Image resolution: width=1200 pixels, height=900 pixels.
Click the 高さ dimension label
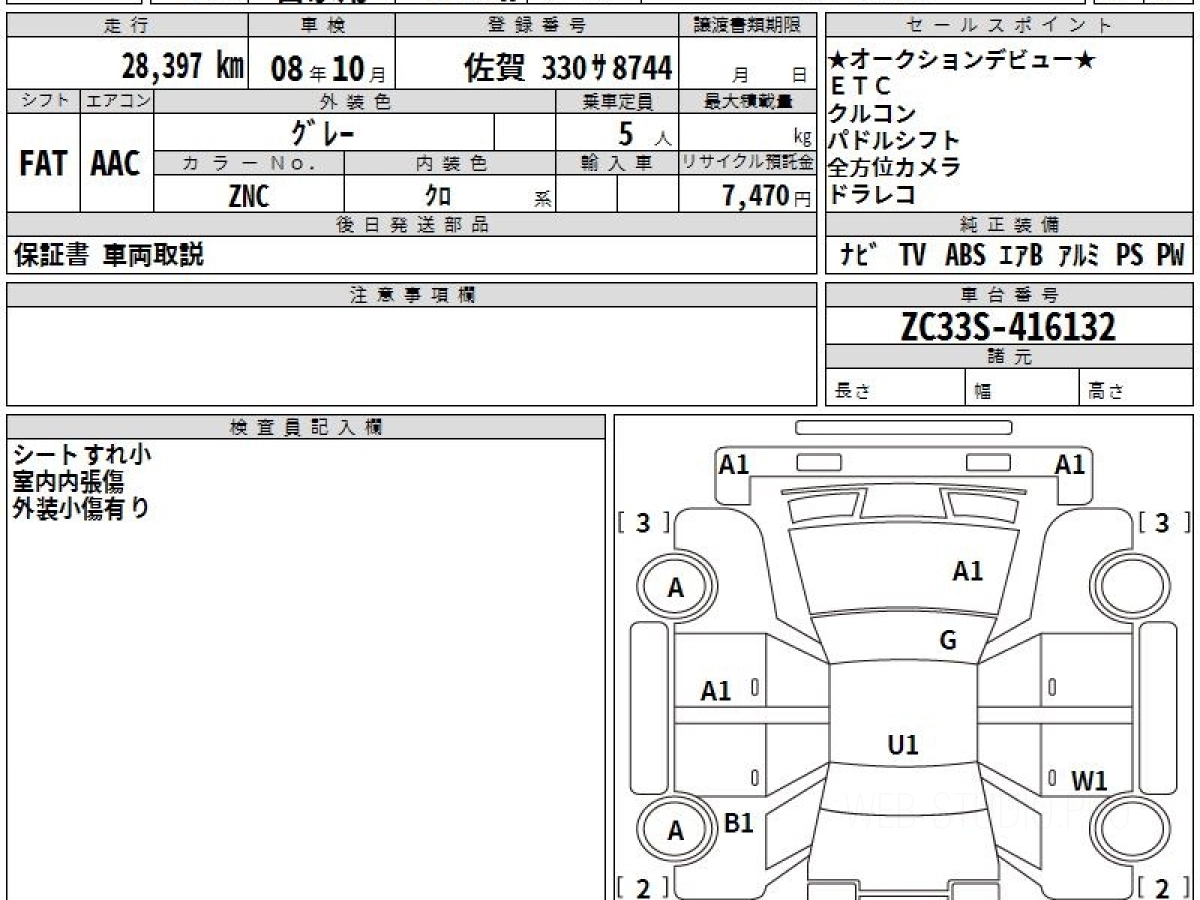pyautogui.click(x=1106, y=392)
